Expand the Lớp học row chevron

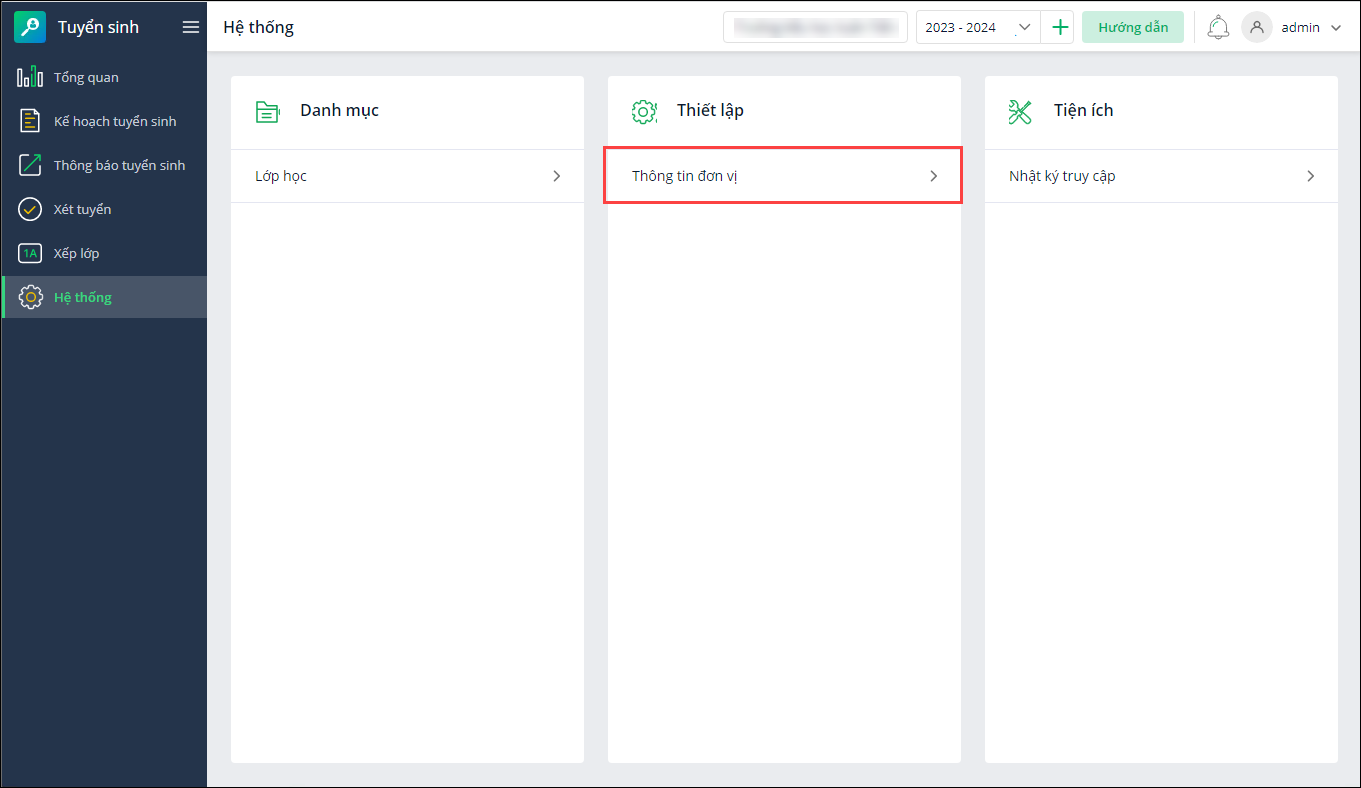pyautogui.click(x=557, y=176)
